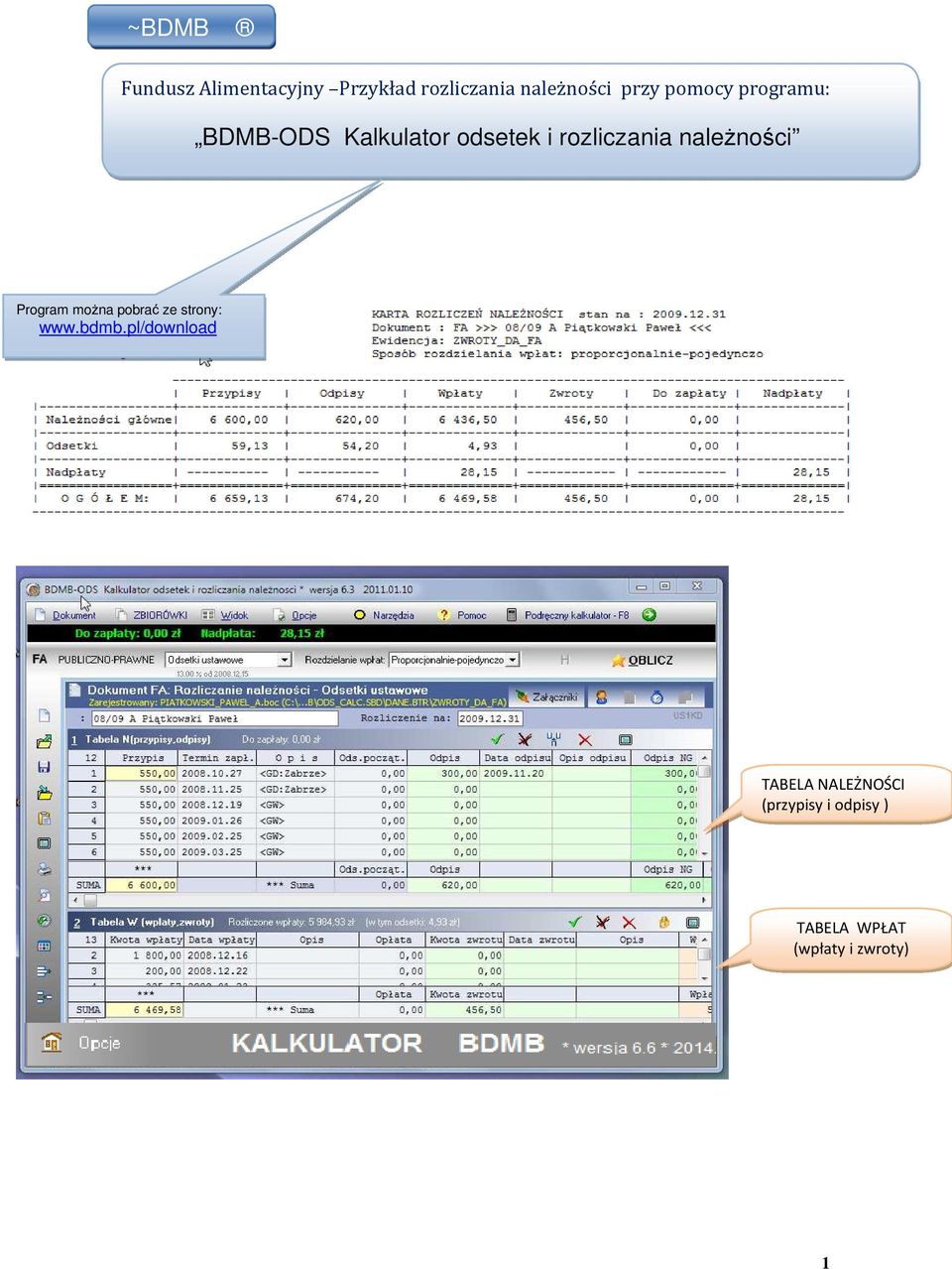Click the Załączniki button
The image size is (952, 1269).
pos(546,697)
